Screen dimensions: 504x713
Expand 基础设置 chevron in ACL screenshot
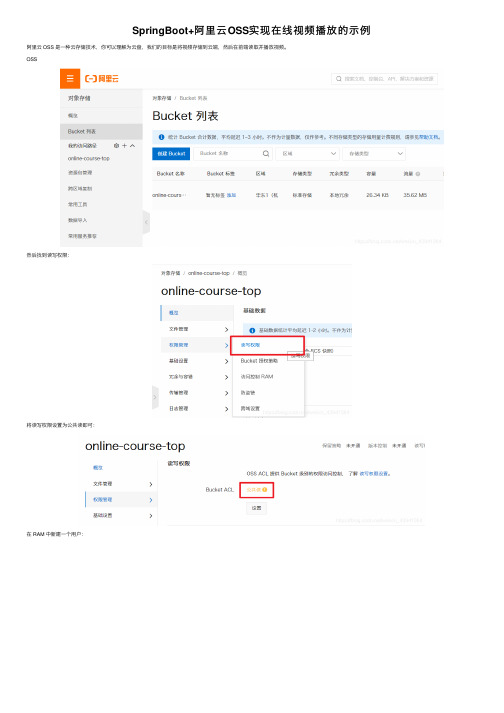pyautogui.click(x=151, y=516)
